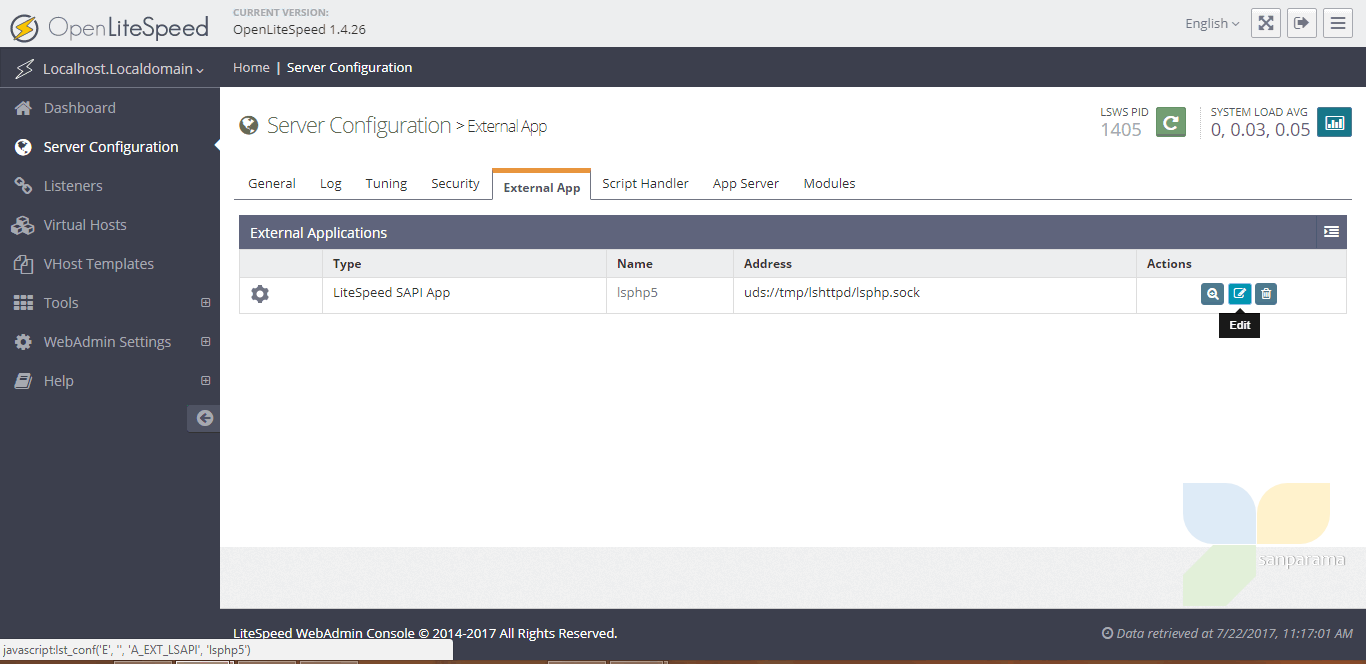1366x664 pixels.
Task: Expand the Help sidebar section
Action: coord(206,381)
